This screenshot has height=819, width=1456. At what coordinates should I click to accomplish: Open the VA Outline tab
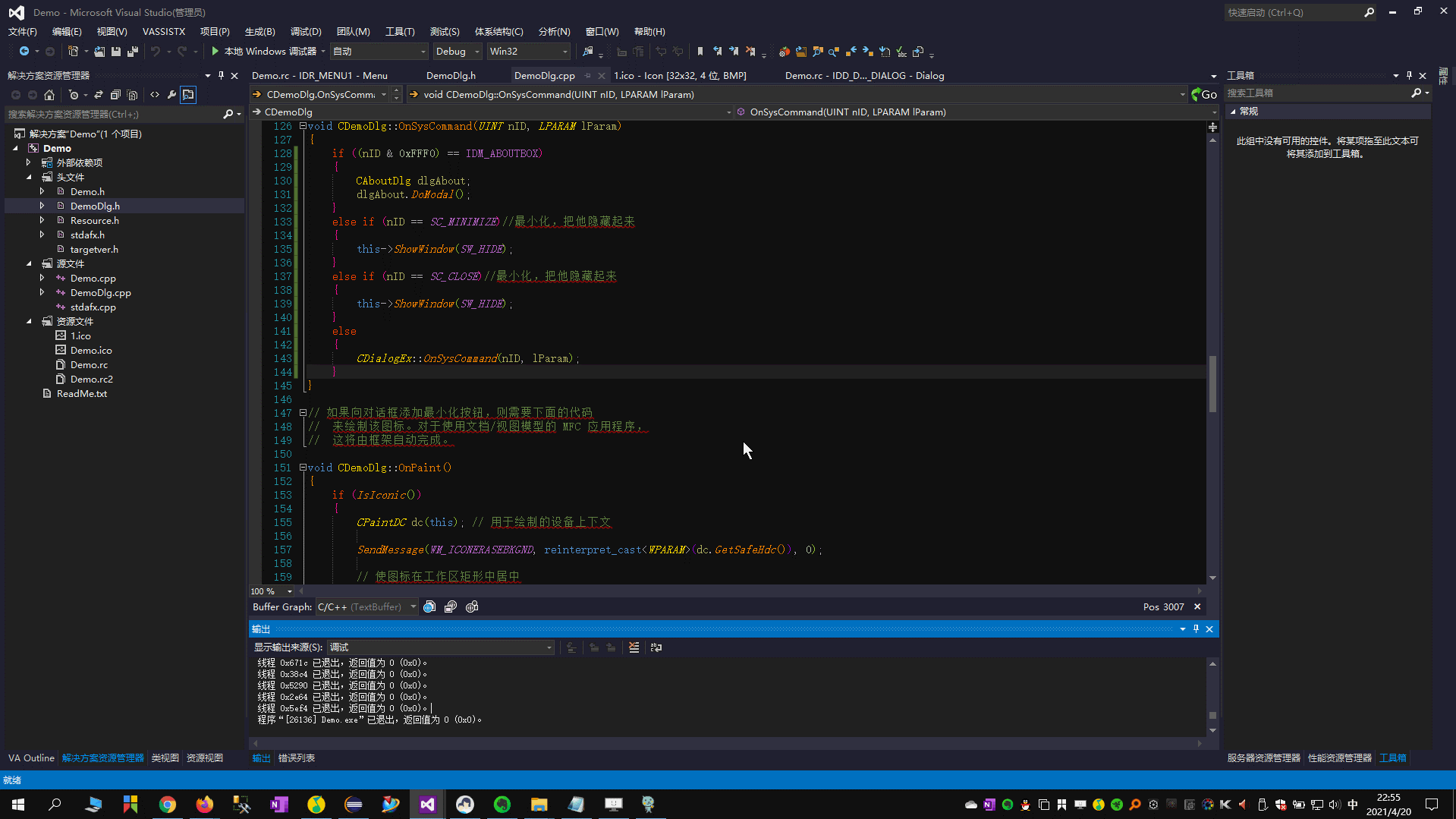[31, 758]
